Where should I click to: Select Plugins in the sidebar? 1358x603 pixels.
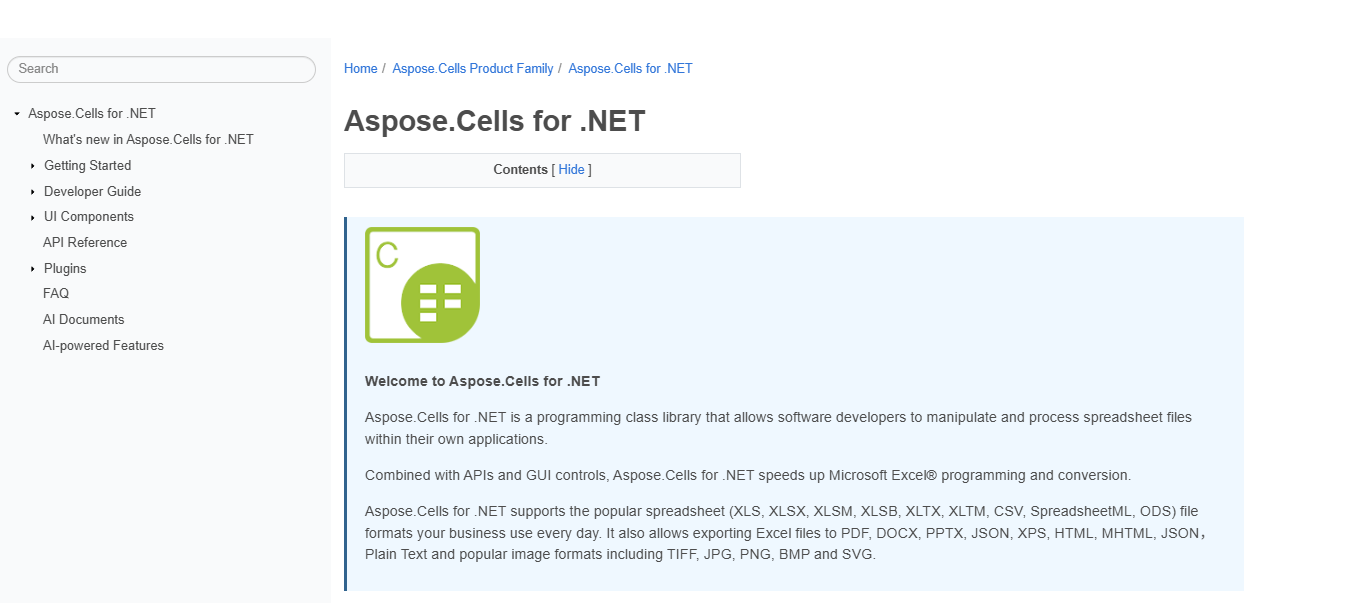click(x=65, y=269)
